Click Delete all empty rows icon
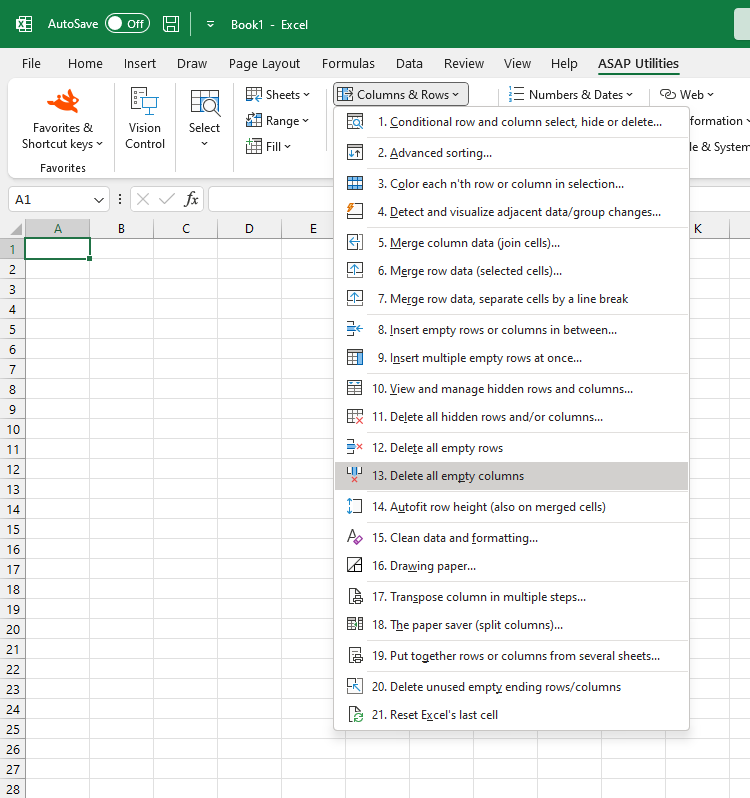This screenshot has width=750, height=798. (x=355, y=447)
